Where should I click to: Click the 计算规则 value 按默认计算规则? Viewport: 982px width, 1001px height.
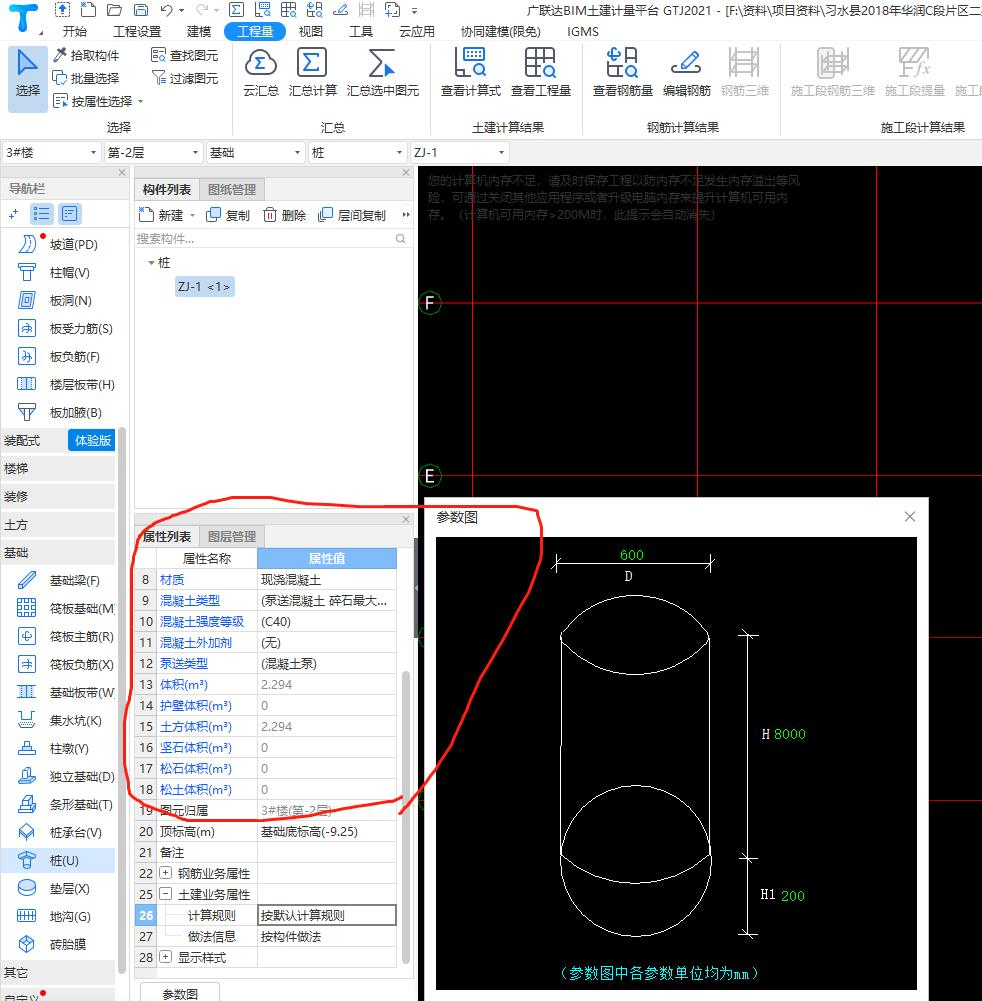click(x=327, y=915)
